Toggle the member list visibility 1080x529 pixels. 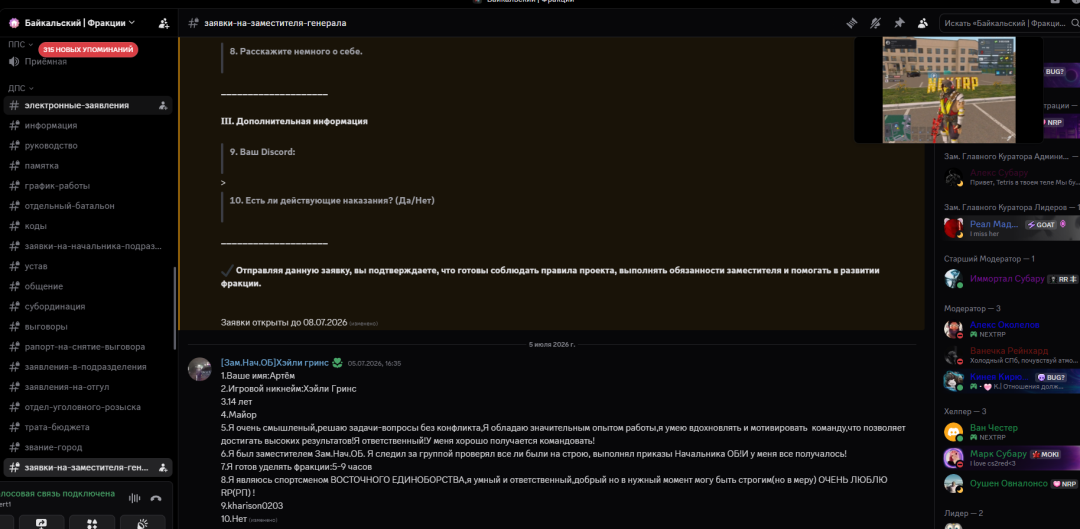tap(922, 23)
